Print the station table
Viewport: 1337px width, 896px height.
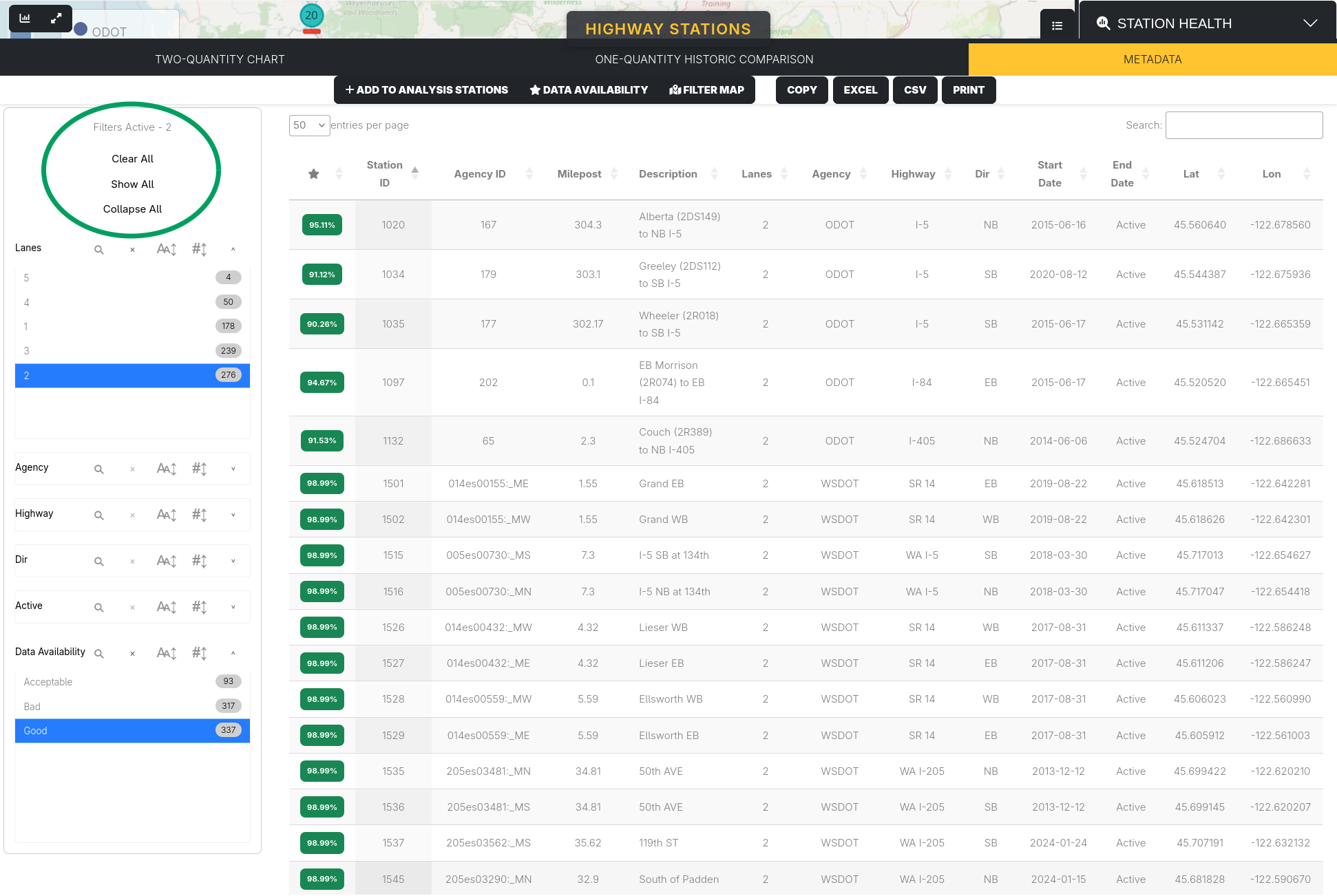pyautogui.click(x=969, y=90)
